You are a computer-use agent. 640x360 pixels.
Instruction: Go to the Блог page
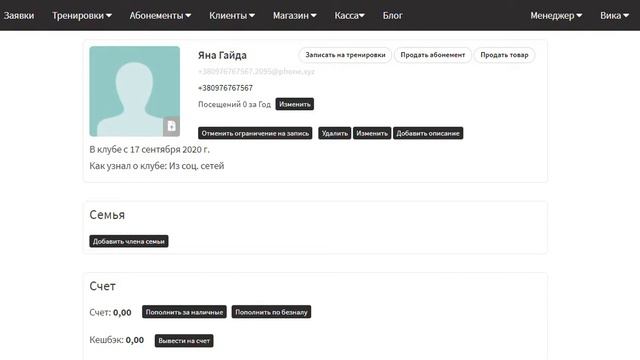(x=392, y=16)
